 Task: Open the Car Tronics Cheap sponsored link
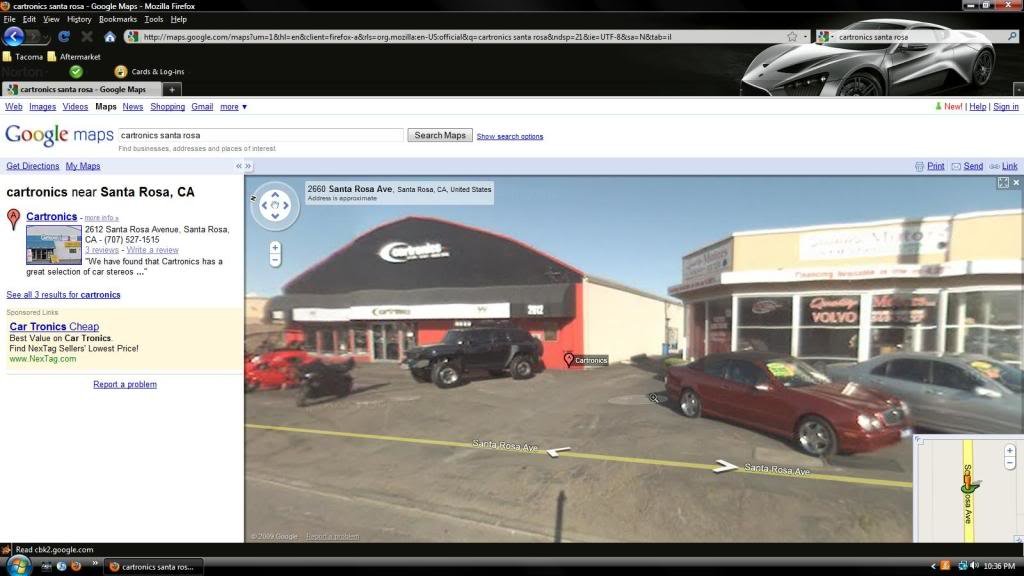point(54,327)
